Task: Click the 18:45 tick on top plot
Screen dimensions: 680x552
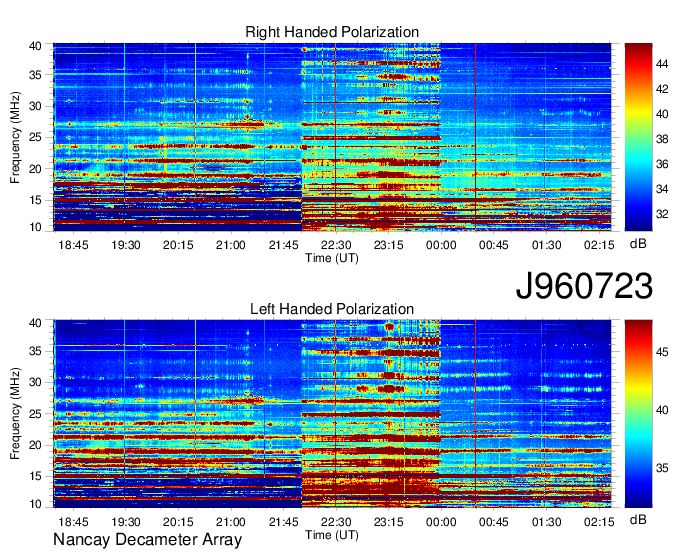Action: (x=73, y=245)
